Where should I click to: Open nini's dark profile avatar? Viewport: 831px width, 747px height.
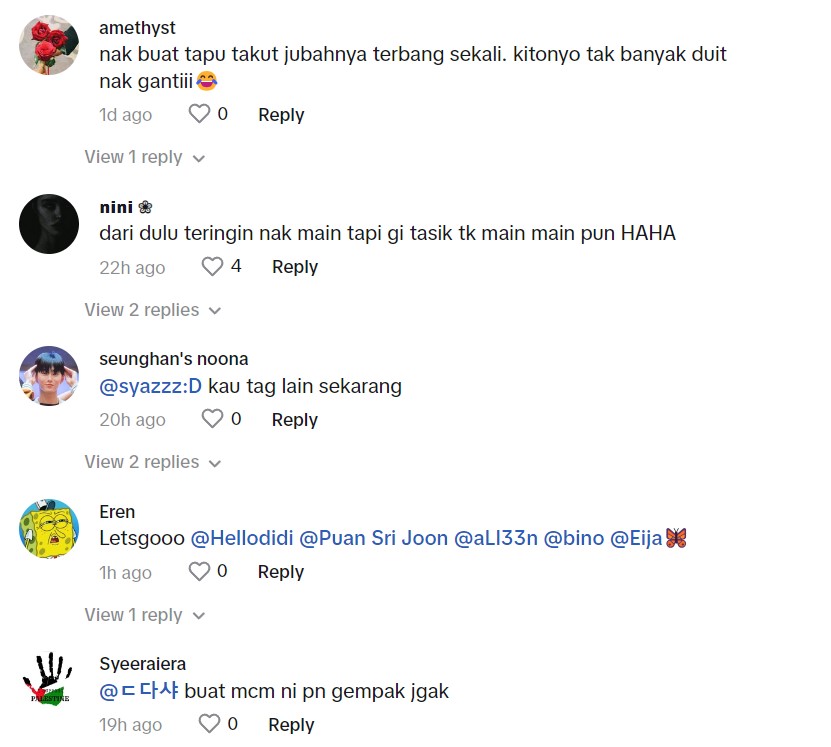tap(49, 224)
